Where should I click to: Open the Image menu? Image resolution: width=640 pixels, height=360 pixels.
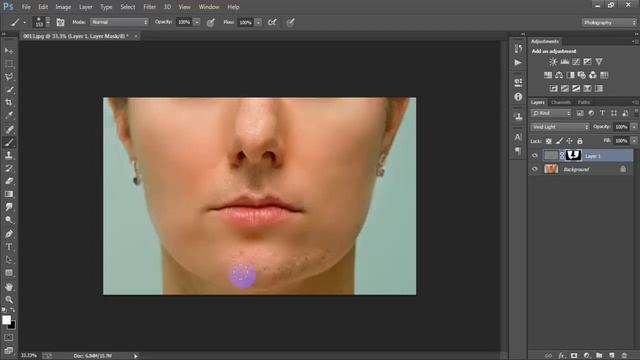pyautogui.click(x=63, y=7)
